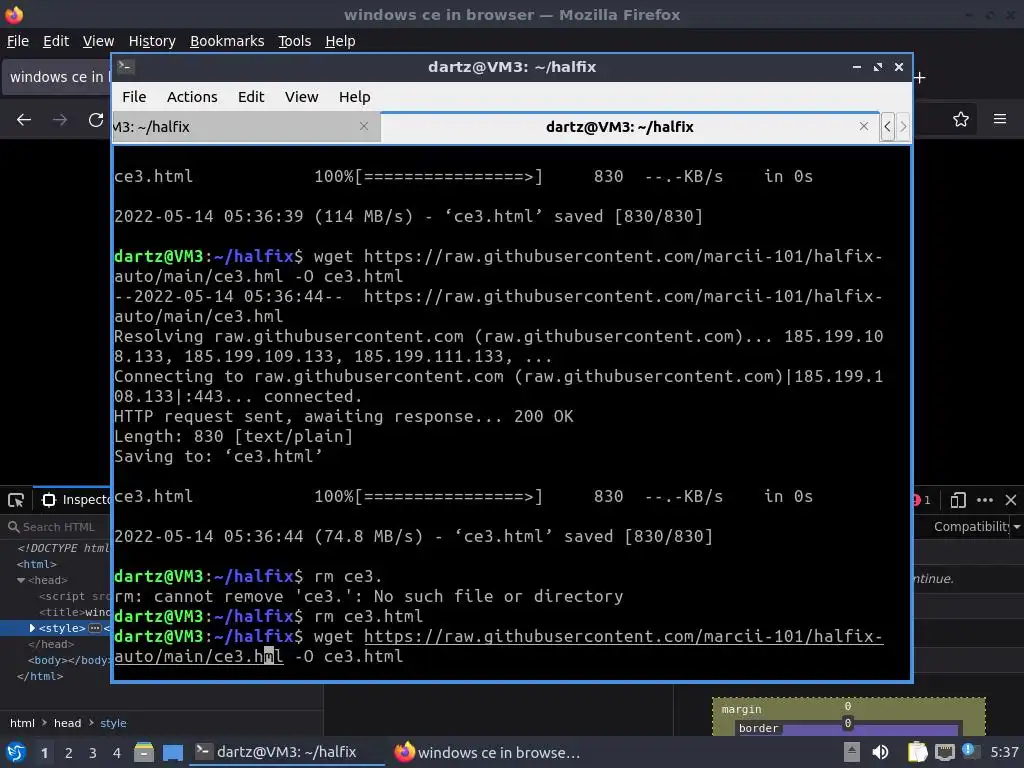This screenshot has width=1024, height=768.
Task: Switch to workspace 2
Action: pyautogui.click(x=69, y=753)
